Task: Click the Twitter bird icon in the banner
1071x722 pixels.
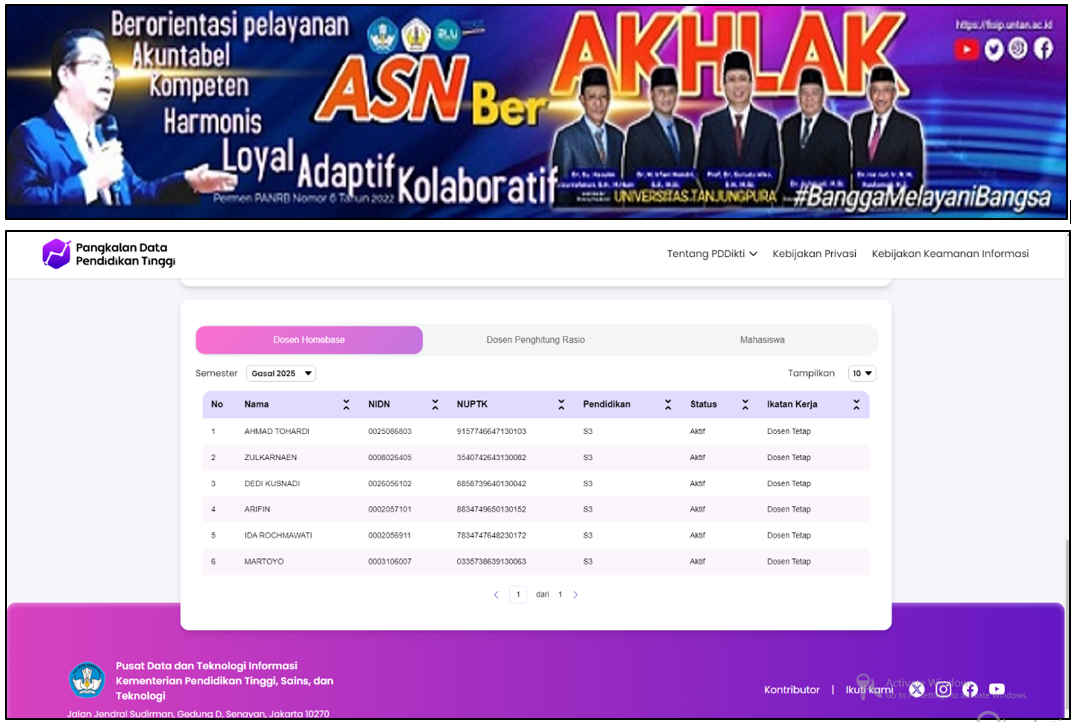Action: (994, 49)
